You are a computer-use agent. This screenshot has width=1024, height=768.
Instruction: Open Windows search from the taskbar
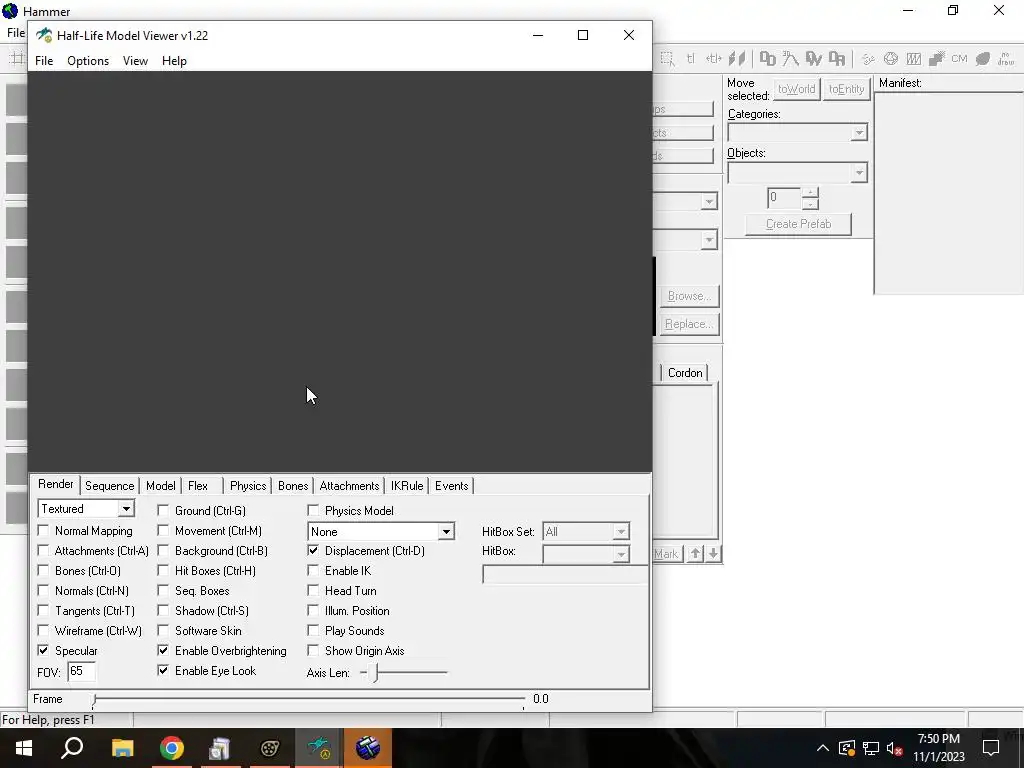[72, 748]
